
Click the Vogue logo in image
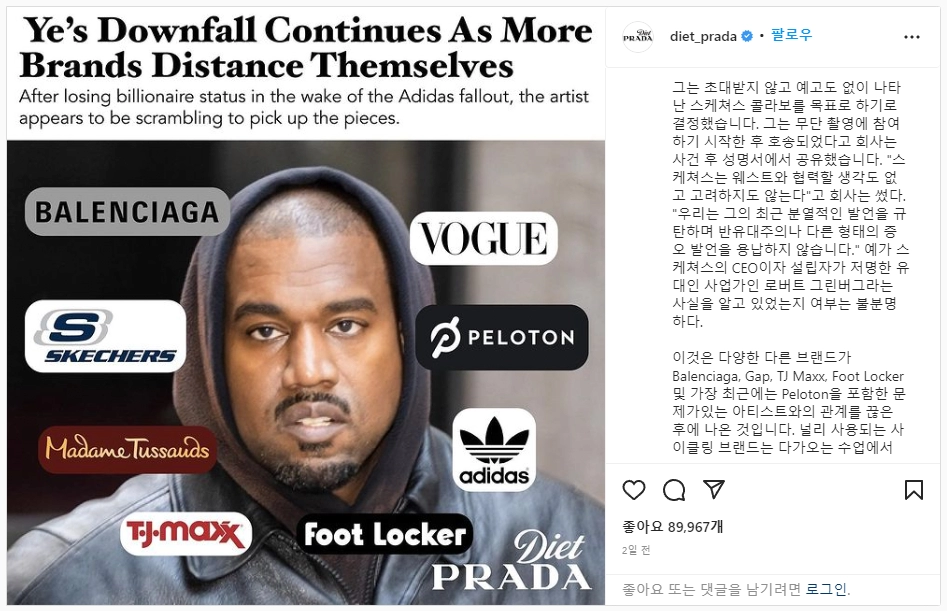[x=483, y=238]
